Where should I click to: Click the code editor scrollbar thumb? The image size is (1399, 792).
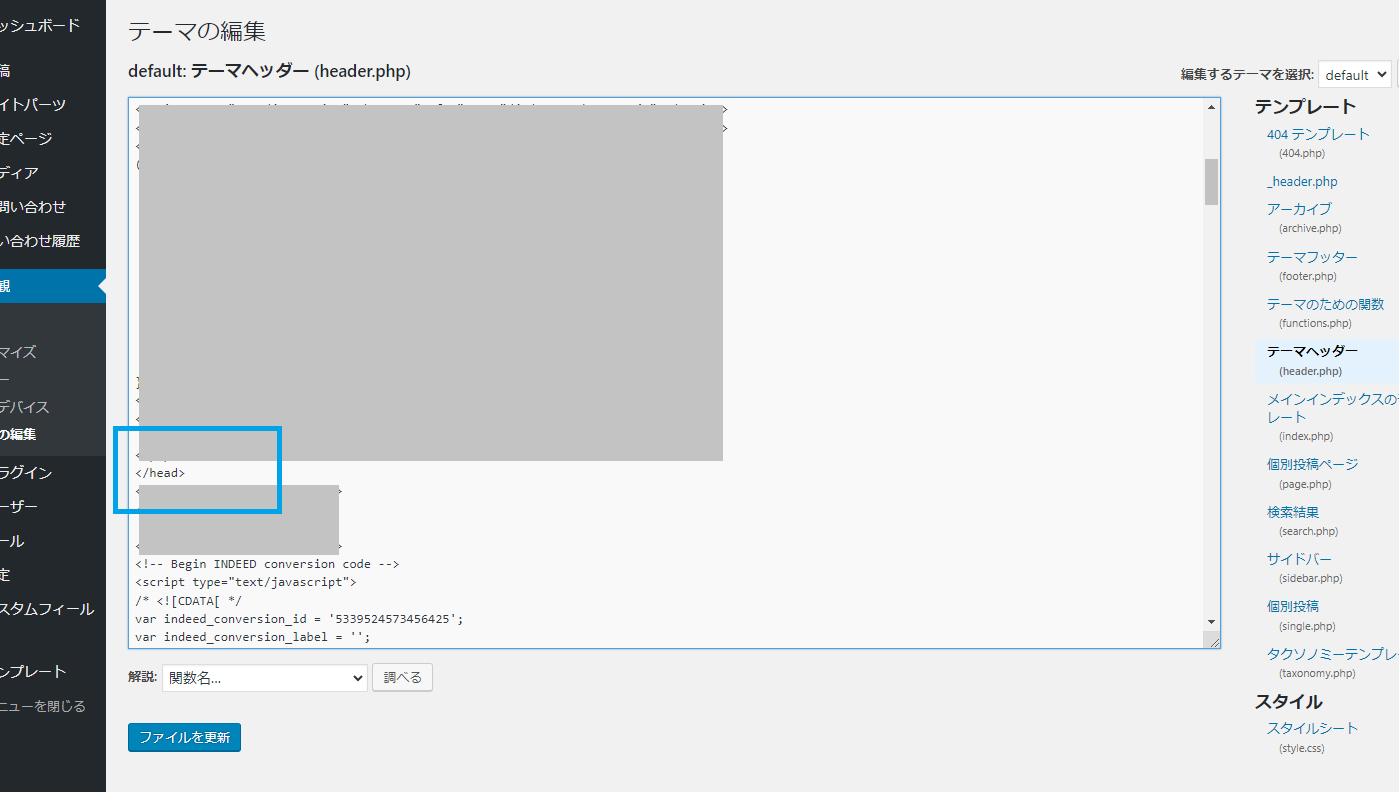(1211, 181)
